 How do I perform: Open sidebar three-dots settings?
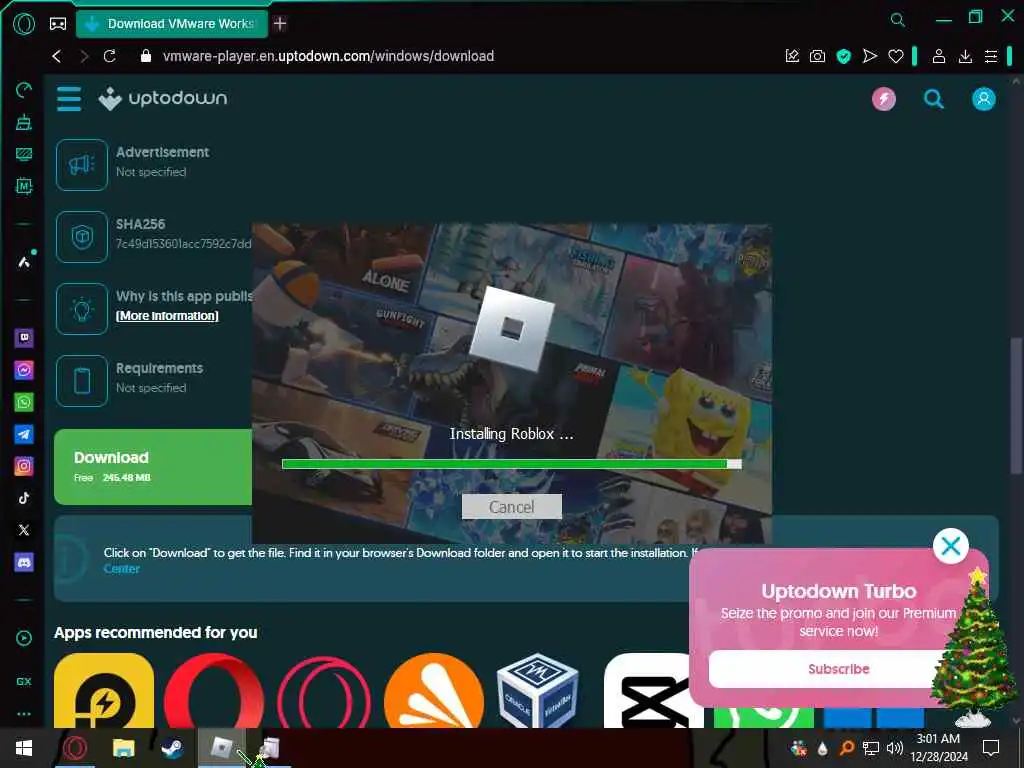[x=24, y=714]
